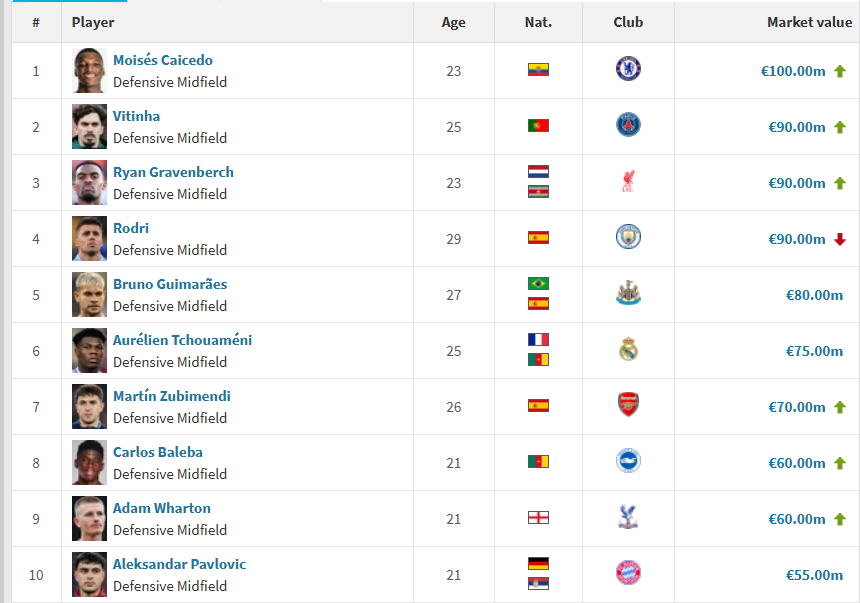Click the Newcastle United club crest
Image resolution: width=860 pixels, height=603 pixels.
coord(628,294)
